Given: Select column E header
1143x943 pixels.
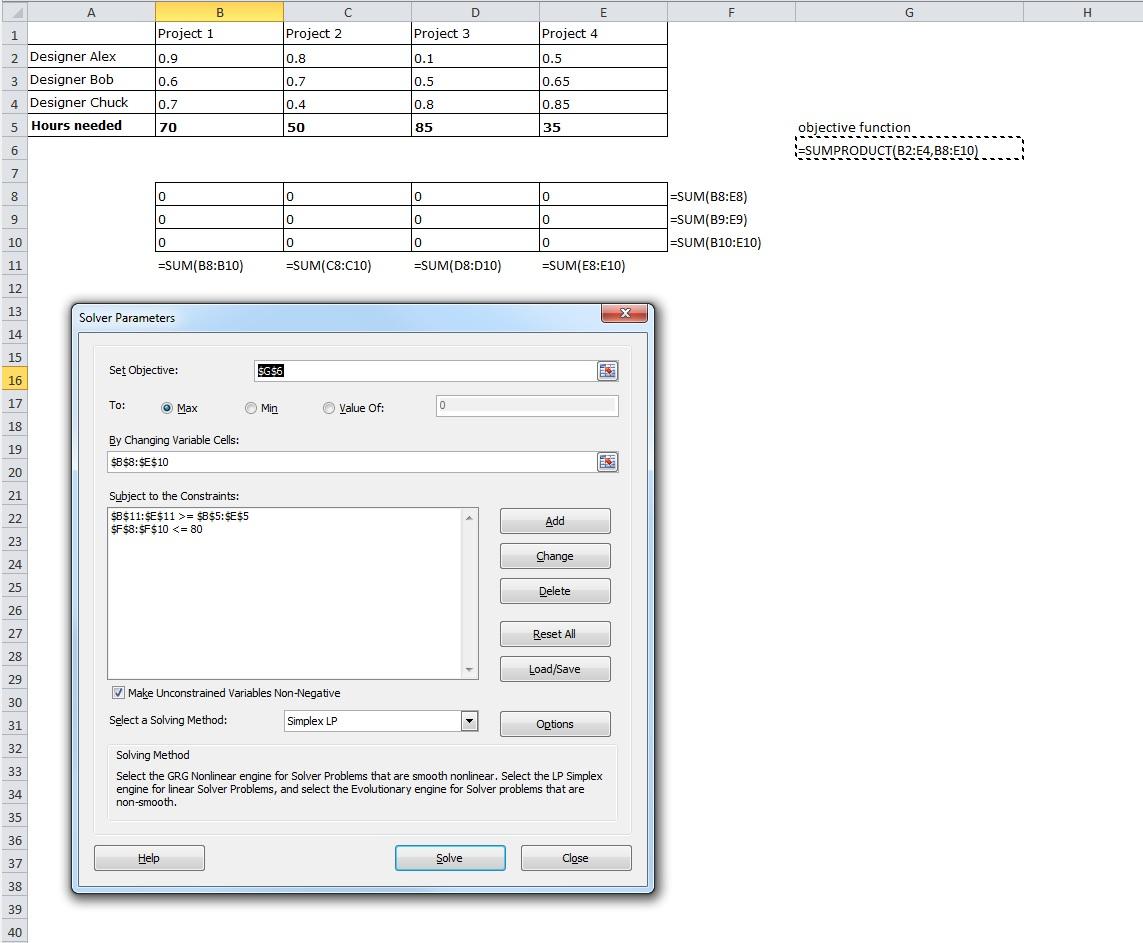Looking at the screenshot, I should [604, 12].
